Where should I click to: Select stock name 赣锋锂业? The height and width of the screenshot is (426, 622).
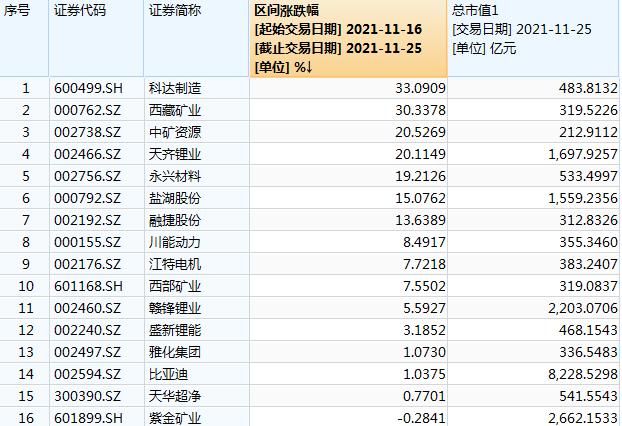[175, 308]
